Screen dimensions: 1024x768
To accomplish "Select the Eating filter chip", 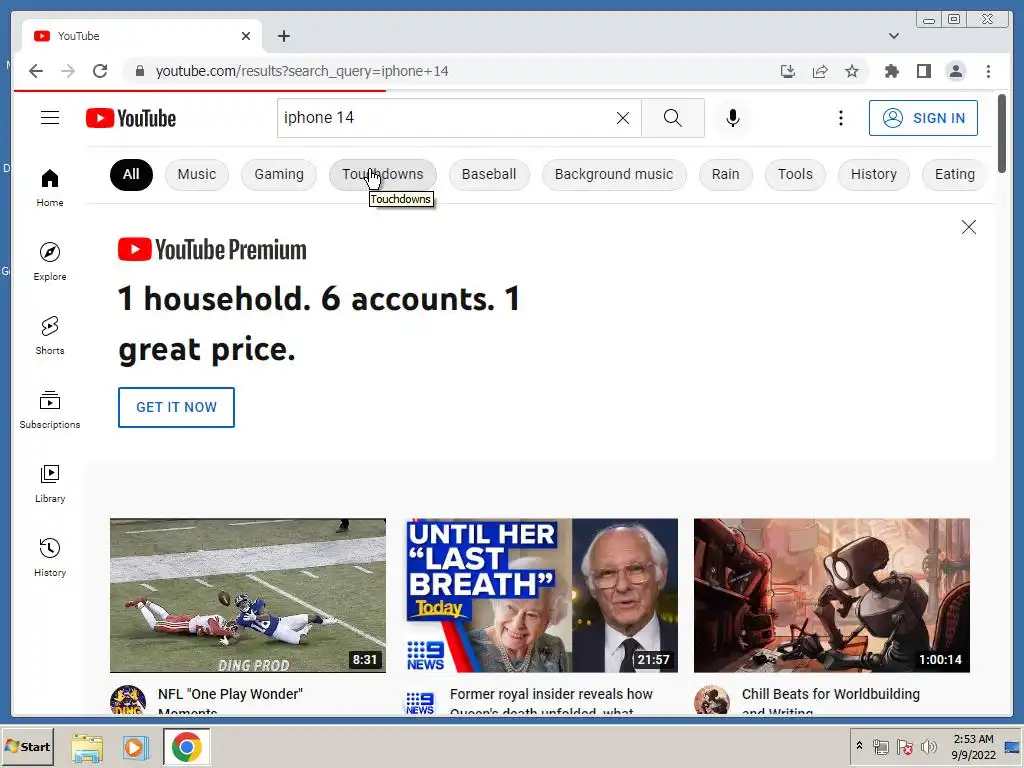I will click(955, 174).
